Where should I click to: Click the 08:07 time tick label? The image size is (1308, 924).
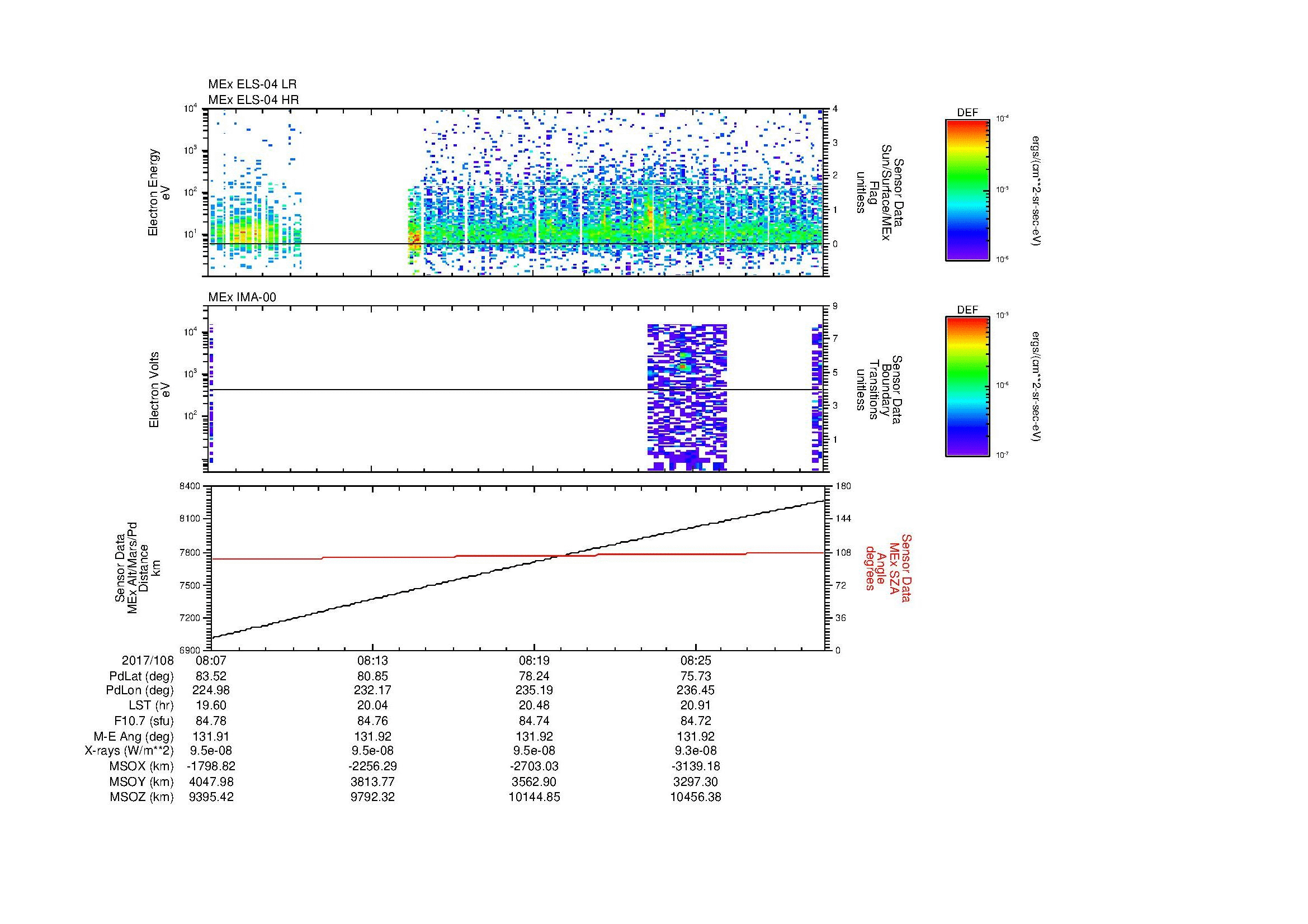click(x=211, y=661)
